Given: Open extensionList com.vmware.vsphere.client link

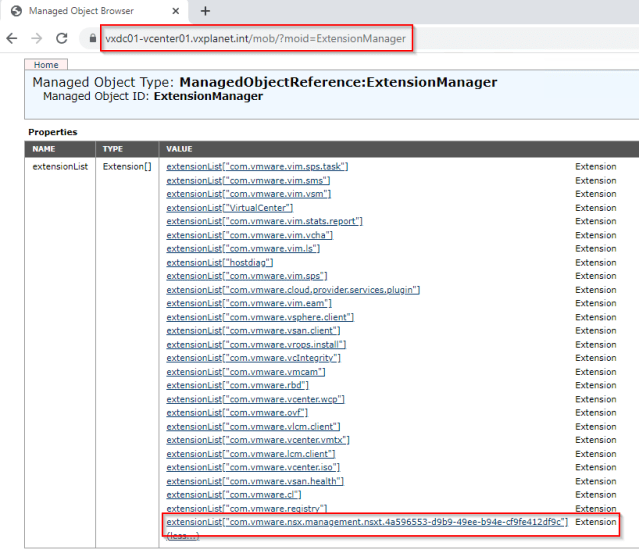Looking at the screenshot, I should [260, 317].
